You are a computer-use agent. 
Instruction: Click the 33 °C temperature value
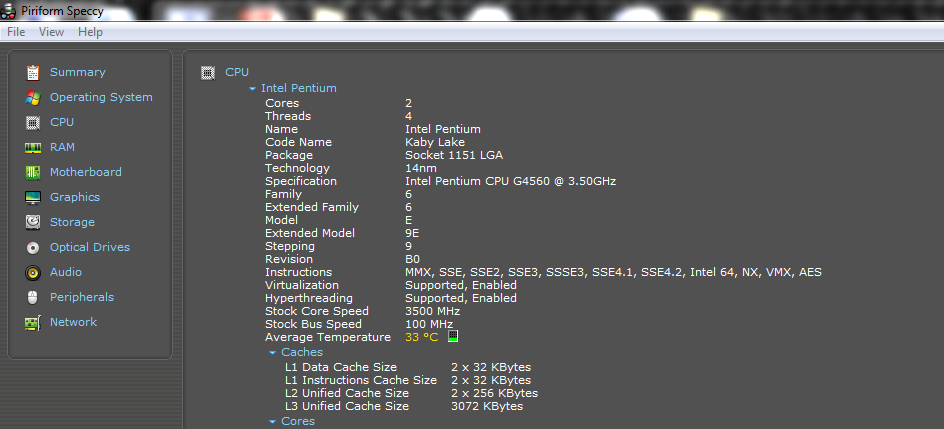tap(422, 338)
